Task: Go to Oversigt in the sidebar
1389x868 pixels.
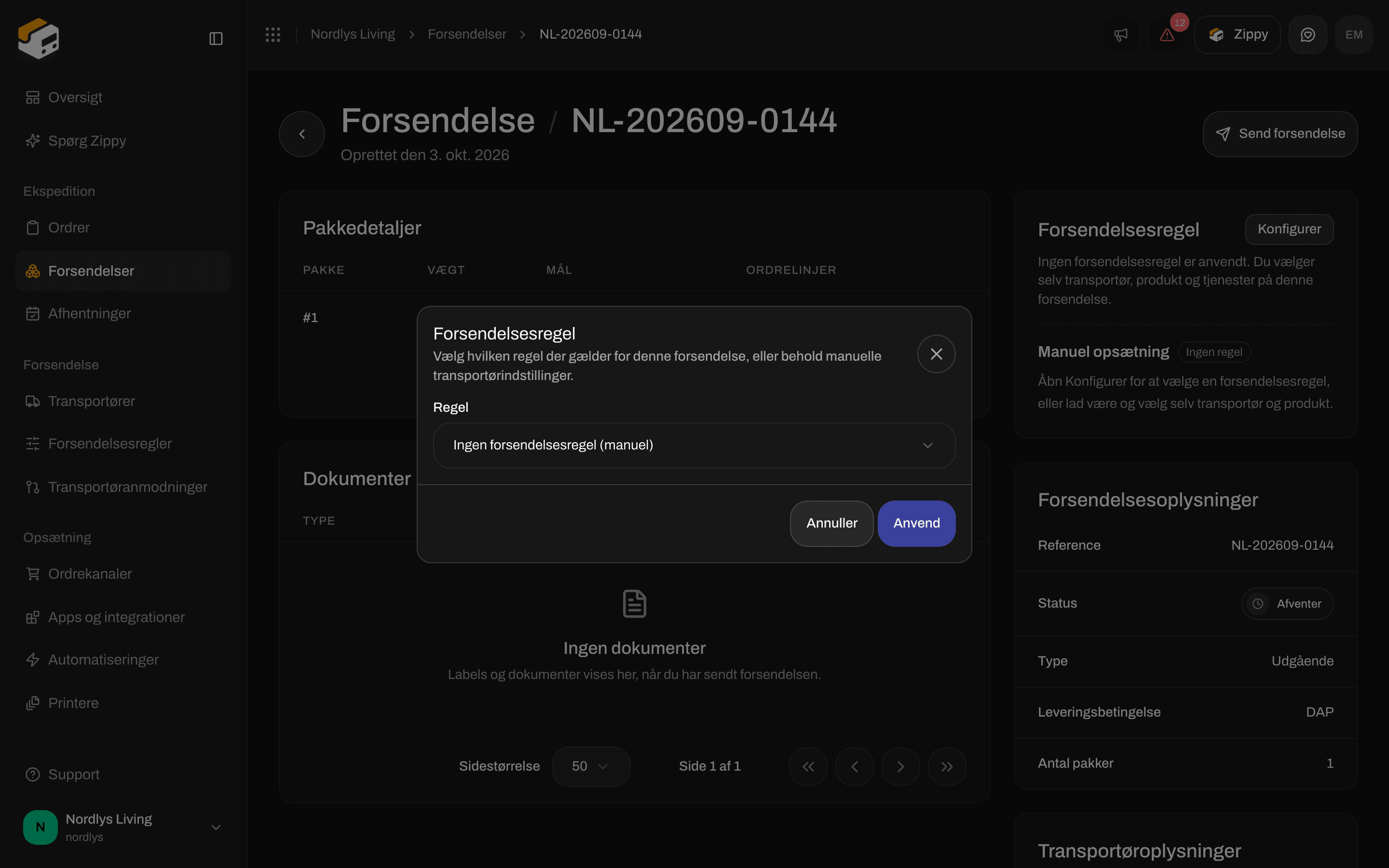Action: pyautogui.click(x=123, y=97)
